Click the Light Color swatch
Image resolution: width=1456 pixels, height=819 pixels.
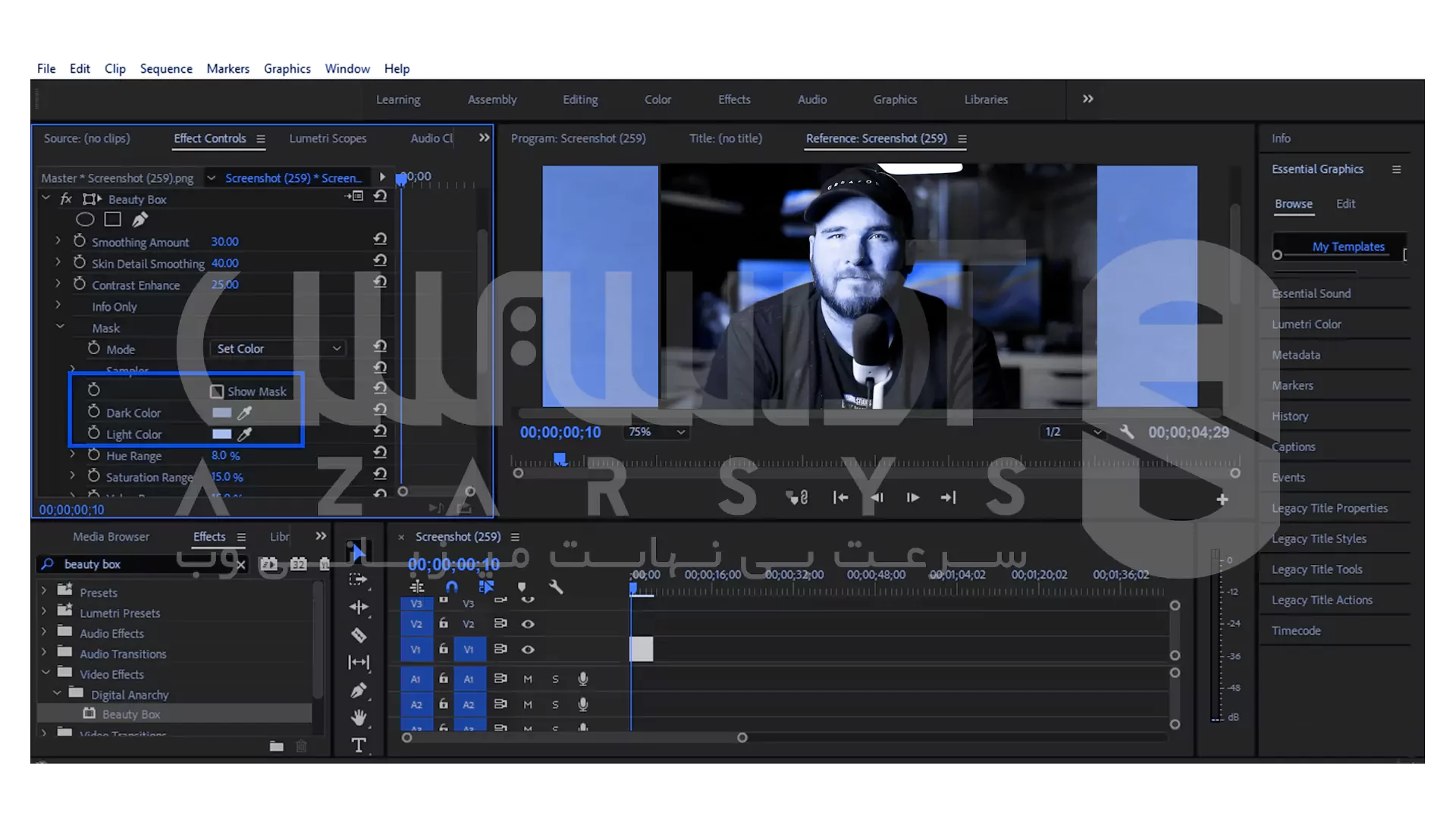[221, 435]
